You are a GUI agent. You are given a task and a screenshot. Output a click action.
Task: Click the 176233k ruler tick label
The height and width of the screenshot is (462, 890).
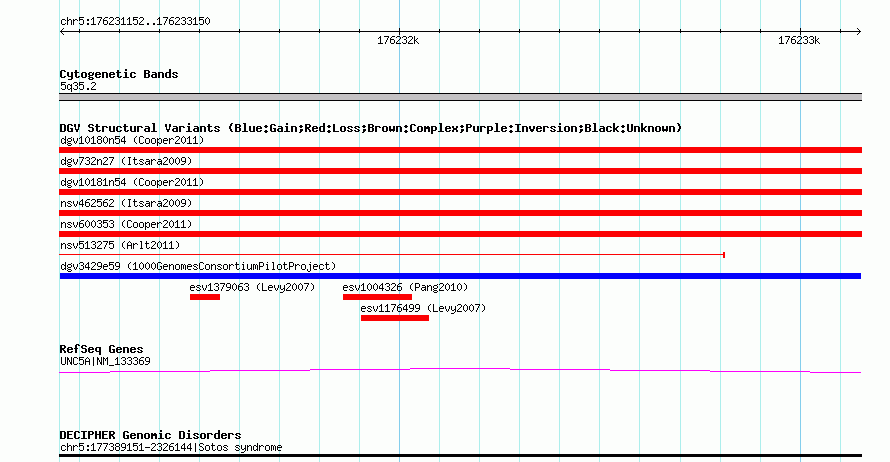click(799, 41)
